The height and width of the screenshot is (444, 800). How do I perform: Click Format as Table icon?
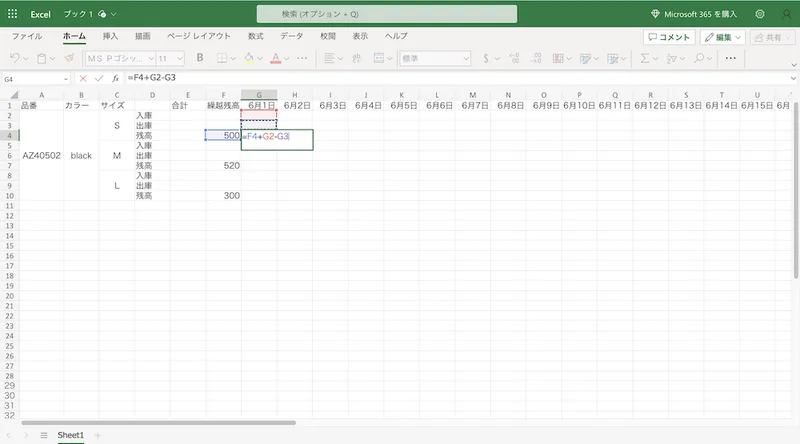(x=613, y=58)
